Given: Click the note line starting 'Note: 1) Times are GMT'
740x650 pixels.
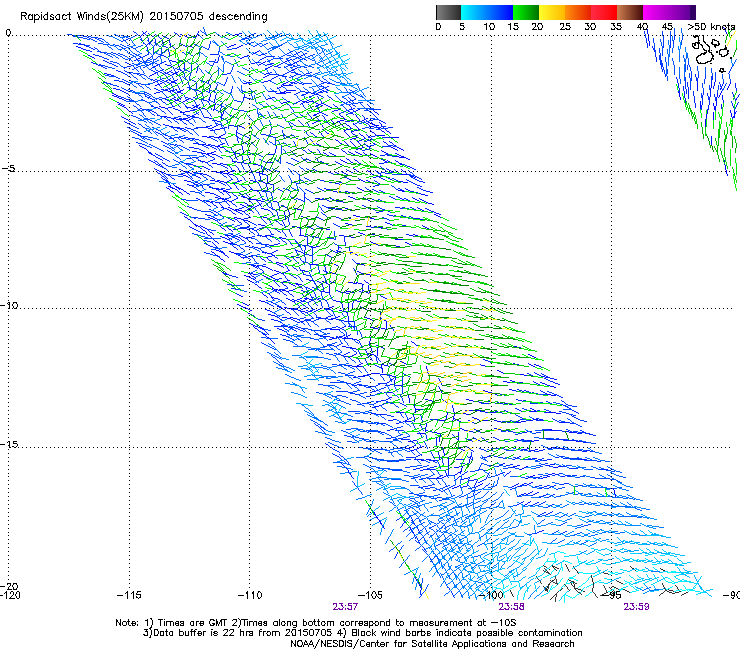Looking at the screenshot, I should (316, 623).
